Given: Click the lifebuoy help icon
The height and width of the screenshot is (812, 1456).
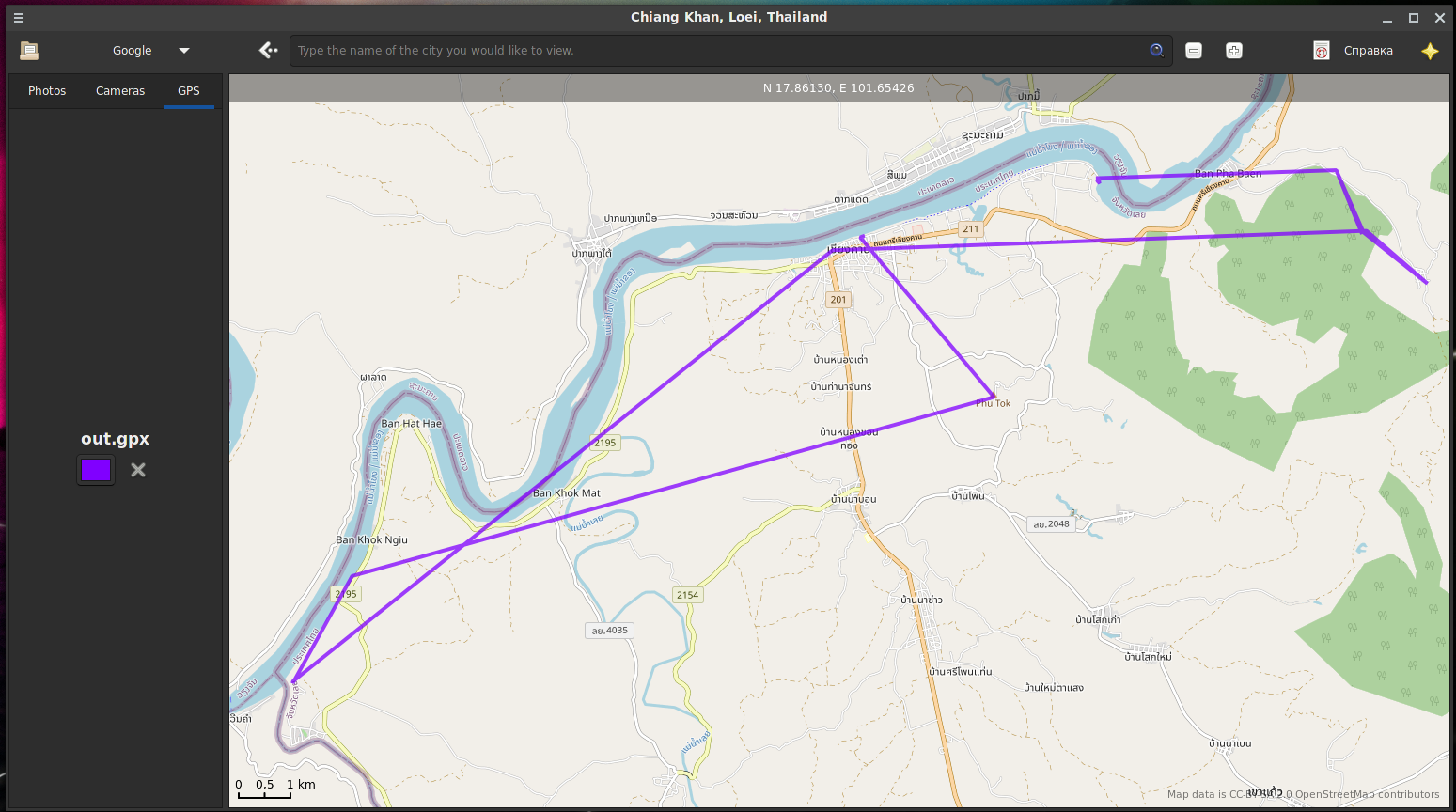Looking at the screenshot, I should (1321, 51).
